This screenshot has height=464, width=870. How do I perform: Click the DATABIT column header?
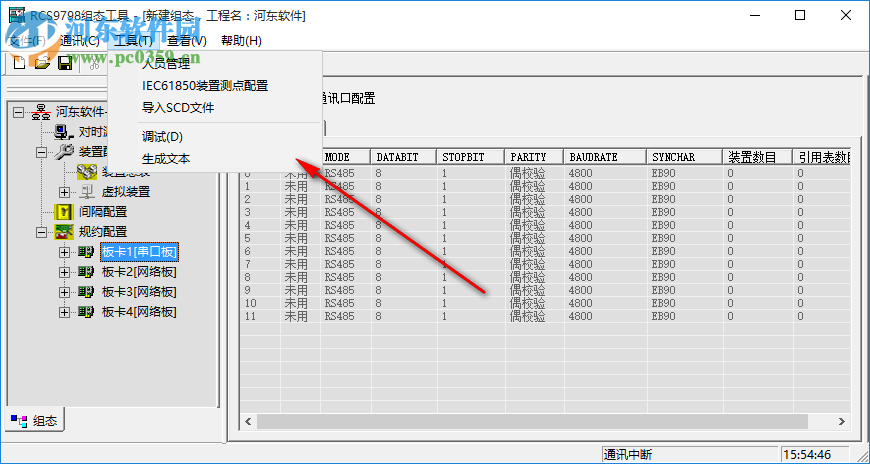(x=403, y=157)
